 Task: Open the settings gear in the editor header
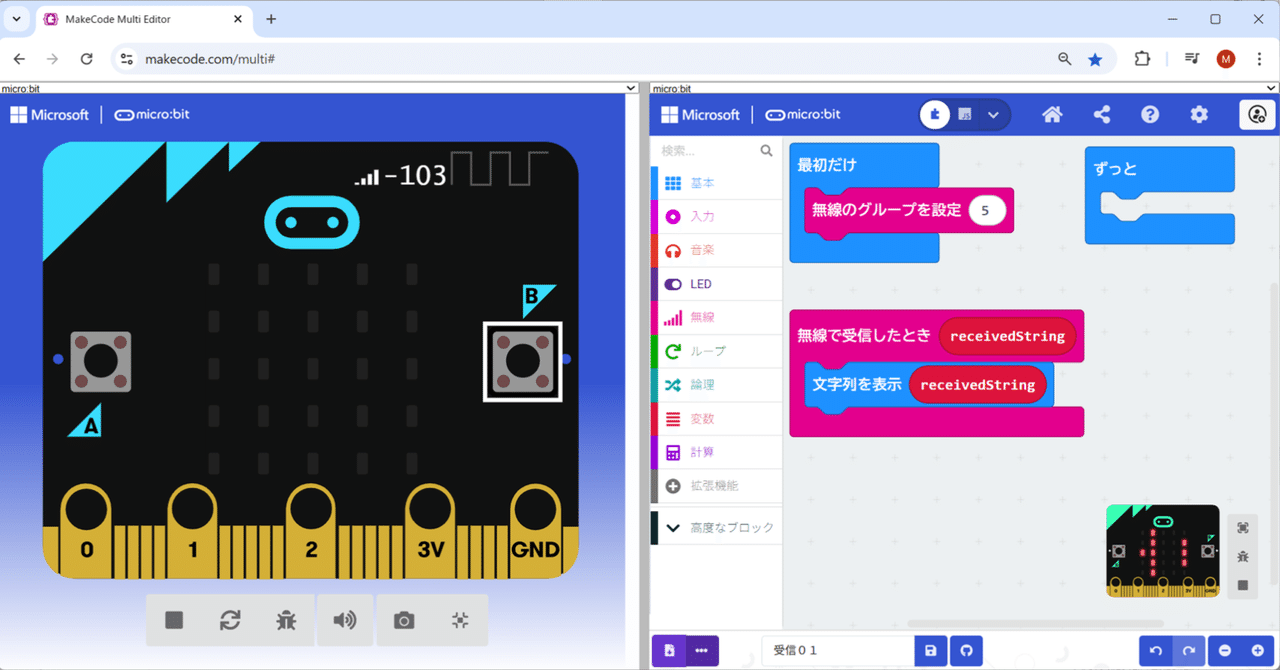click(x=1199, y=114)
